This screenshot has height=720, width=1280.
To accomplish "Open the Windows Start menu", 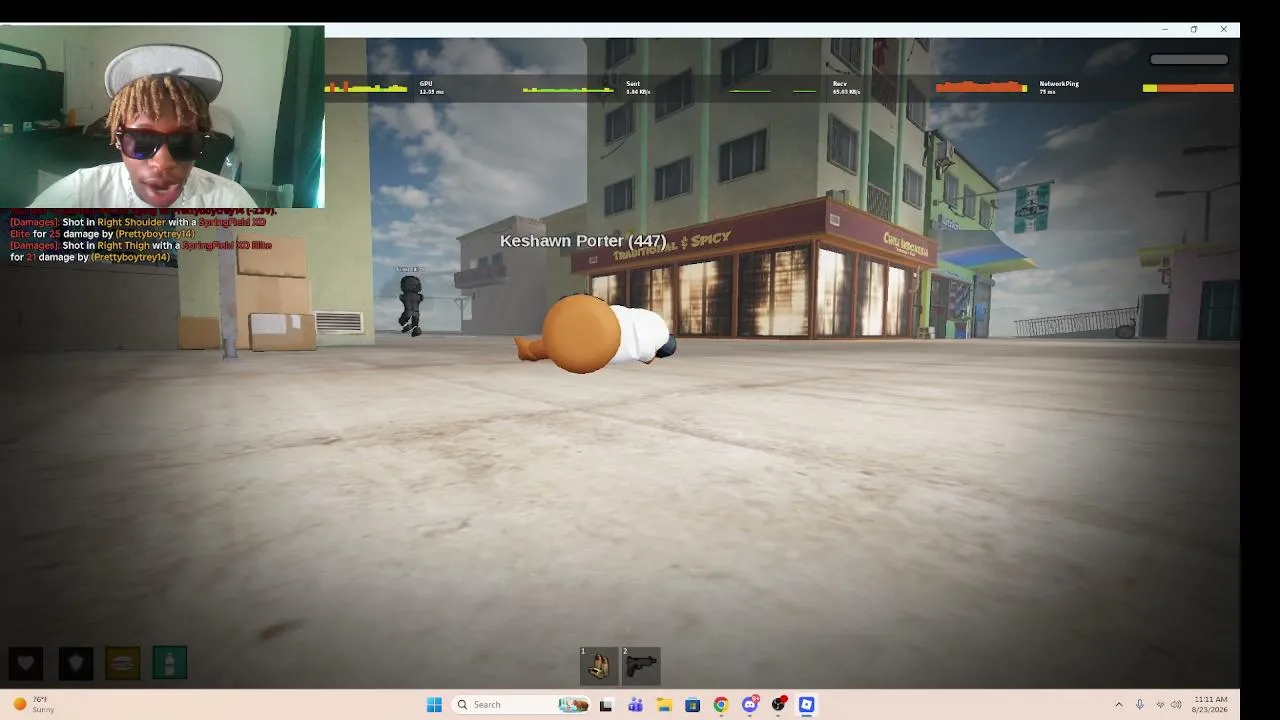I will (x=434, y=705).
